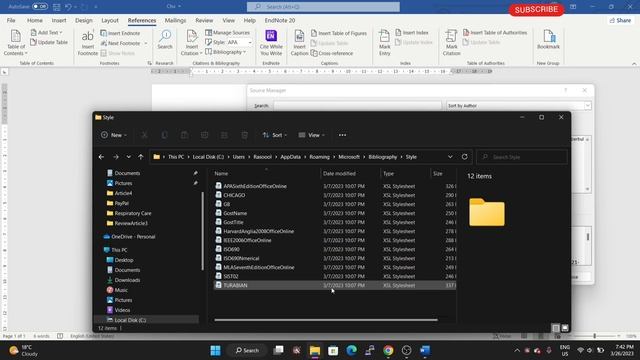Click the horizontal scrollbar in Explorer file list
Image resolution: width=640 pixels, height=360 pixels.
coord(326,320)
